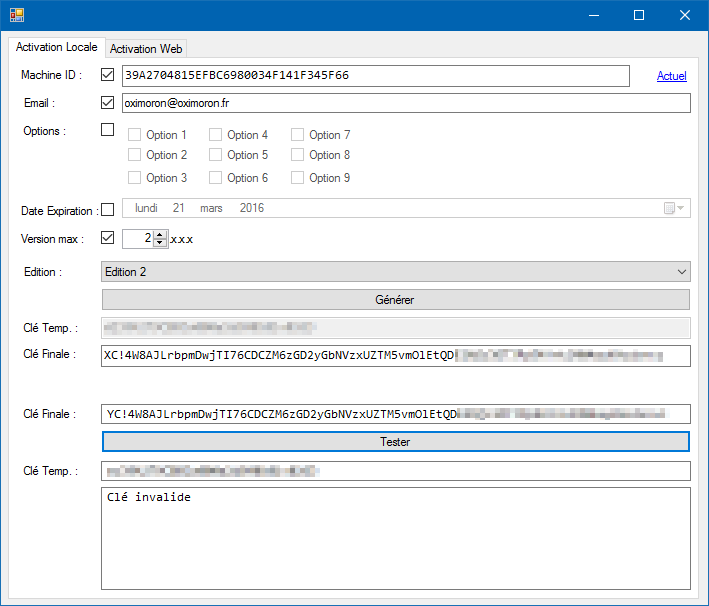Click the lower Clé Temp. field
This screenshot has height=606, width=709.
tap(396, 471)
